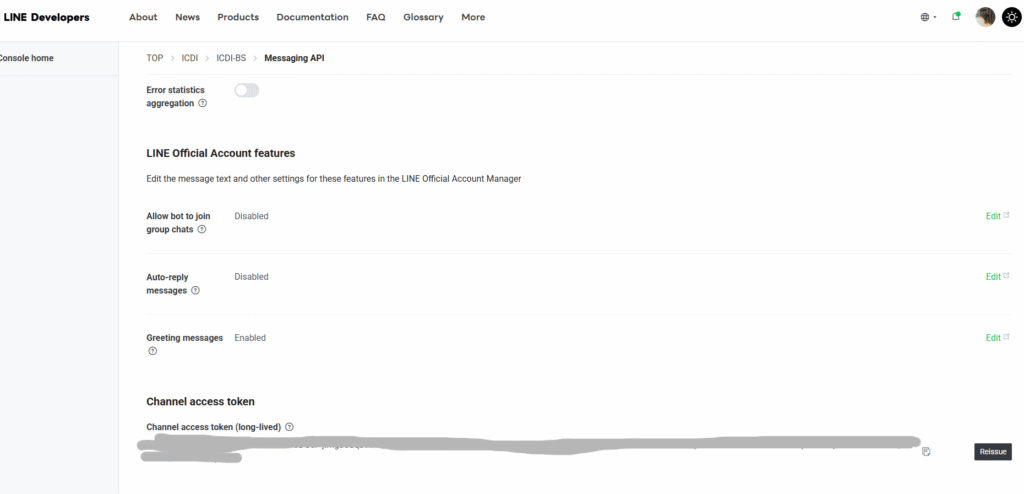Viewport: 1024px width, 494px height.
Task: Open Console home in the sidebar
Action: coord(27,58)
